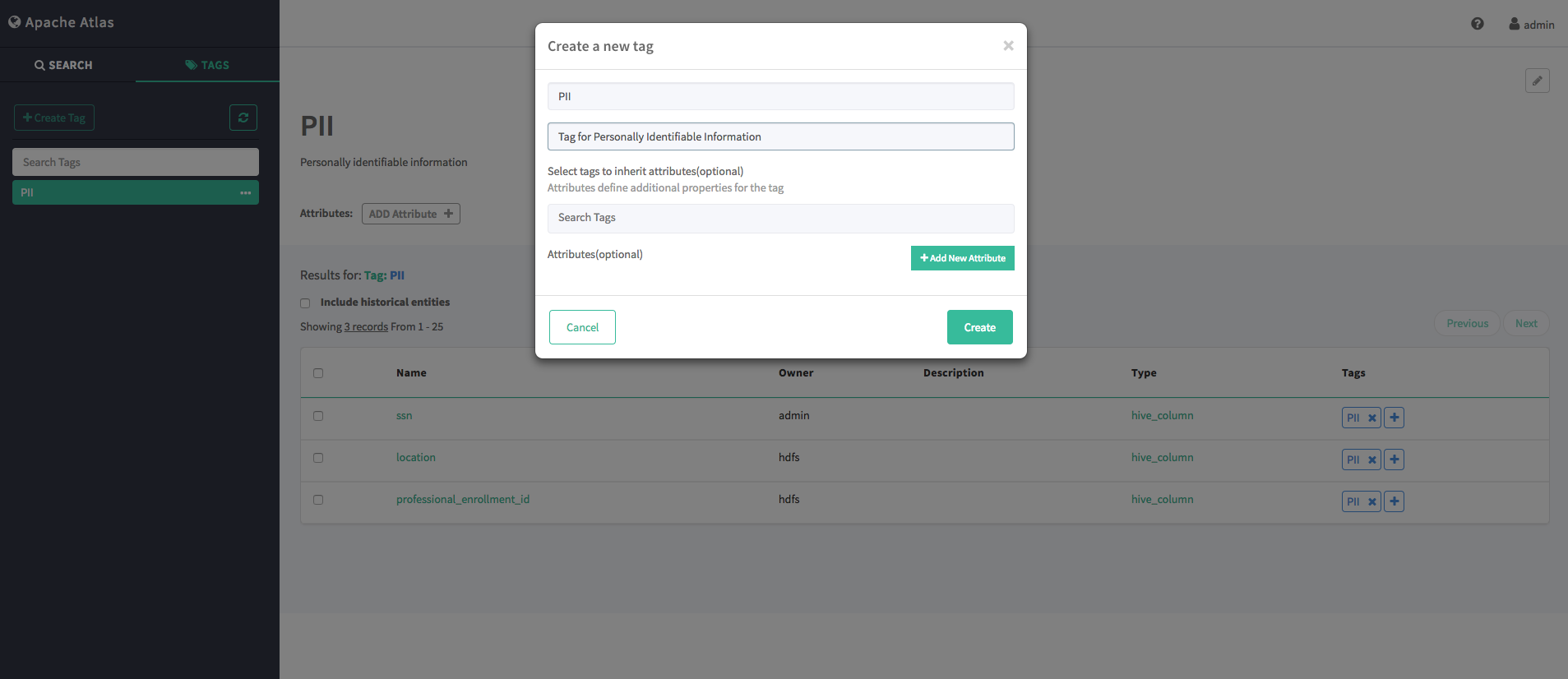Add tag to professional_enrollment_id with plus icon
This screenshot has width=1568, height=679.
coord(1393,501)
